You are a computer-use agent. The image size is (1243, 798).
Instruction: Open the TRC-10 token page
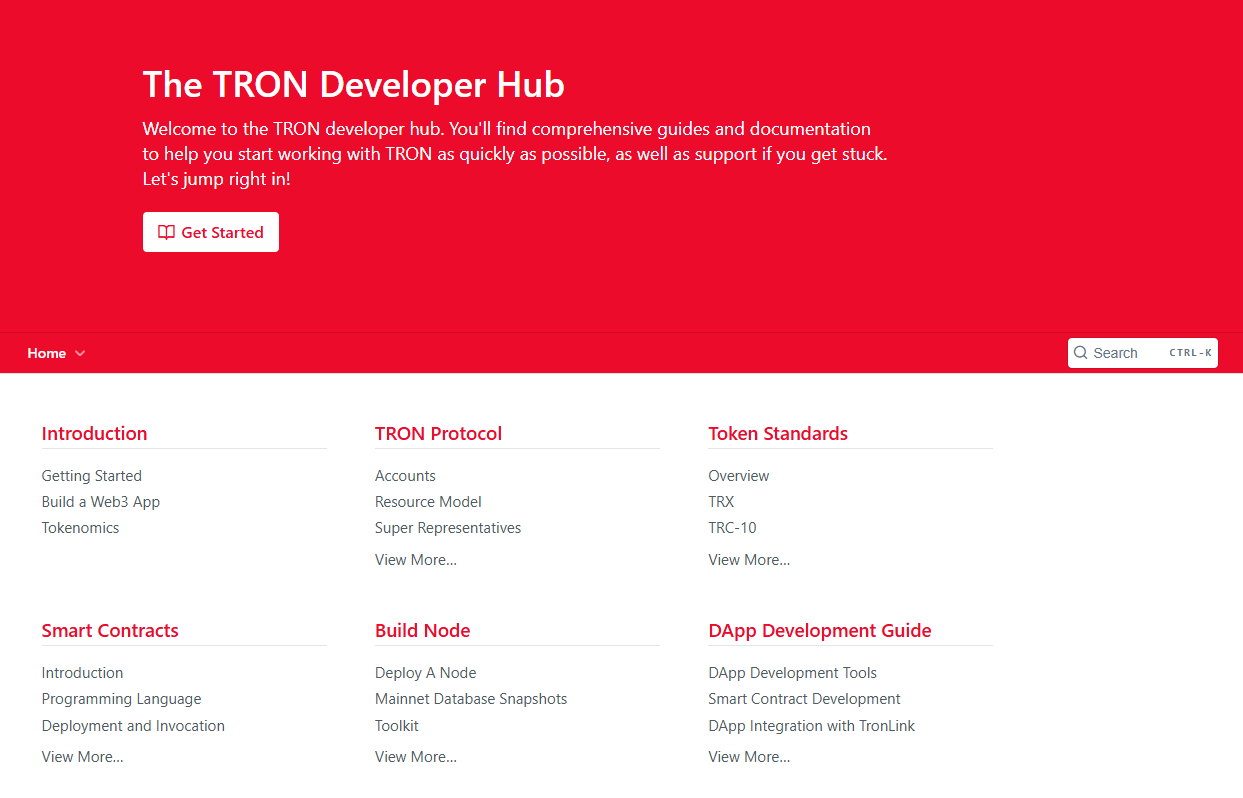[732, 528]
